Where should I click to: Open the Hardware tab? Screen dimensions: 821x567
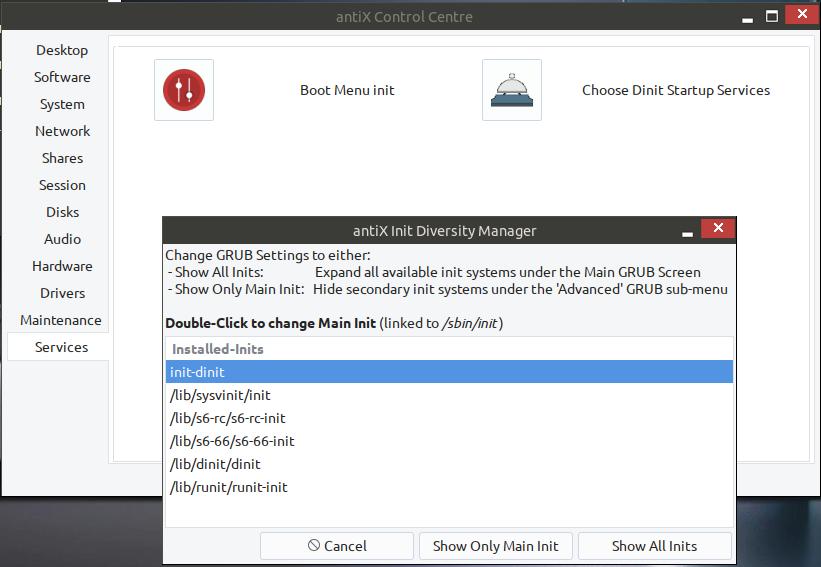coord(62,266)
